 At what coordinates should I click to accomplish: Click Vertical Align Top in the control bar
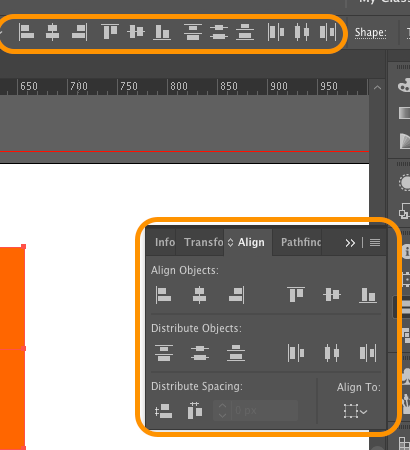tap(110, 32)
